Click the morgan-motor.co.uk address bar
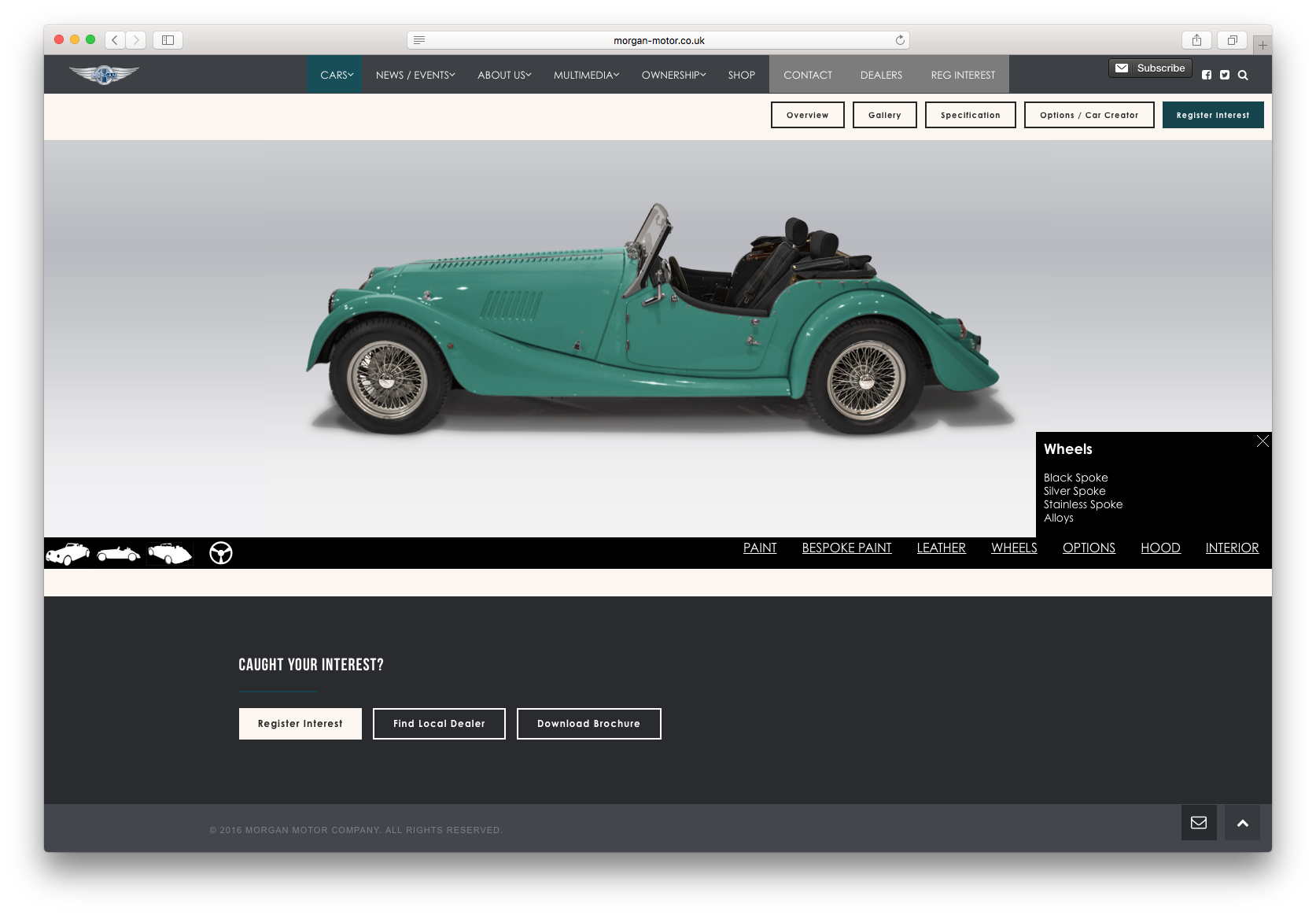Screen dimensions: 1316x915 click(x=658, y=40)
